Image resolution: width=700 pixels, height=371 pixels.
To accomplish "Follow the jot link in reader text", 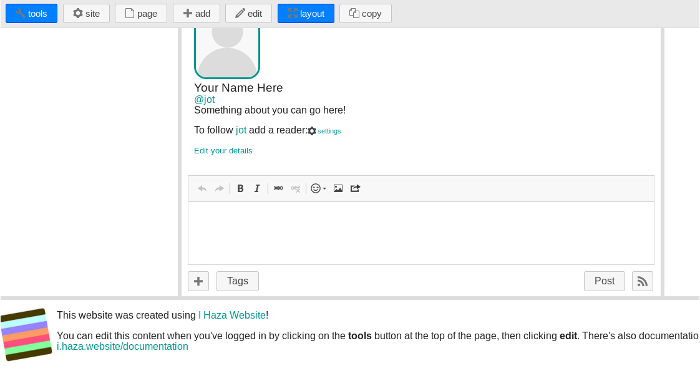I will pyautogui.click(x=241, y=130).
